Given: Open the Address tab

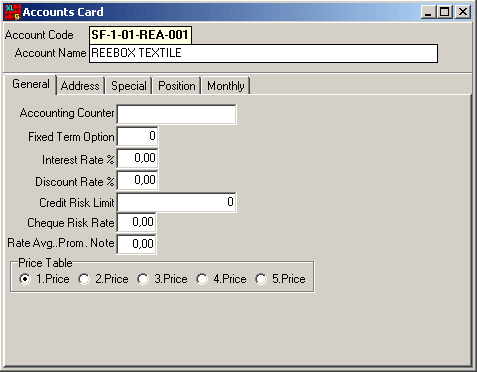Looking at the screenshot, I should (80, 86).
